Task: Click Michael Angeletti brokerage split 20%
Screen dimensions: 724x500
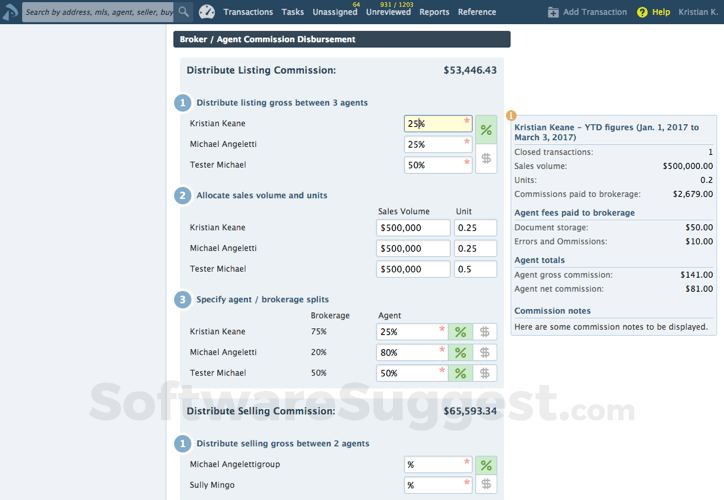Action: coord(318,352)
